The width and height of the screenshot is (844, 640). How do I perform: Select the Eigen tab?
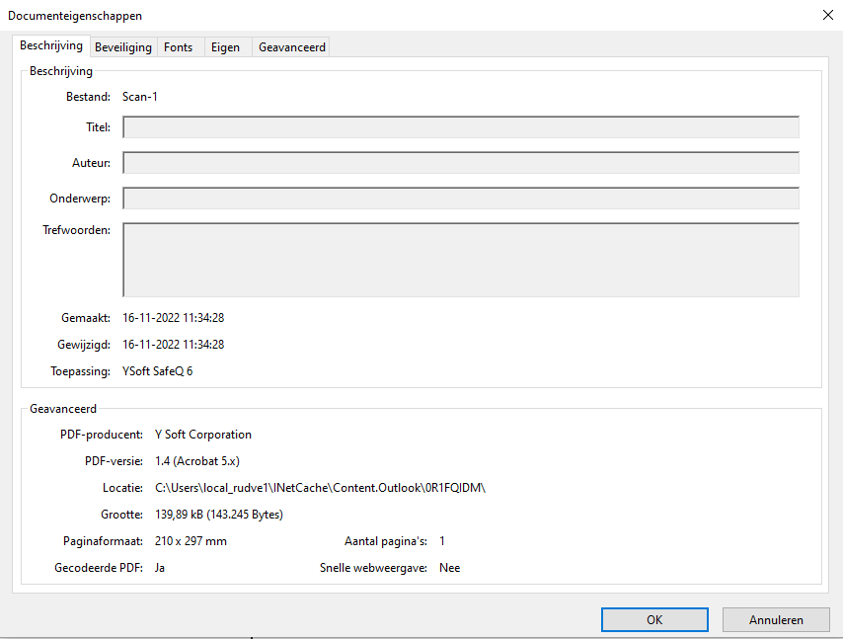coord(225,47)
